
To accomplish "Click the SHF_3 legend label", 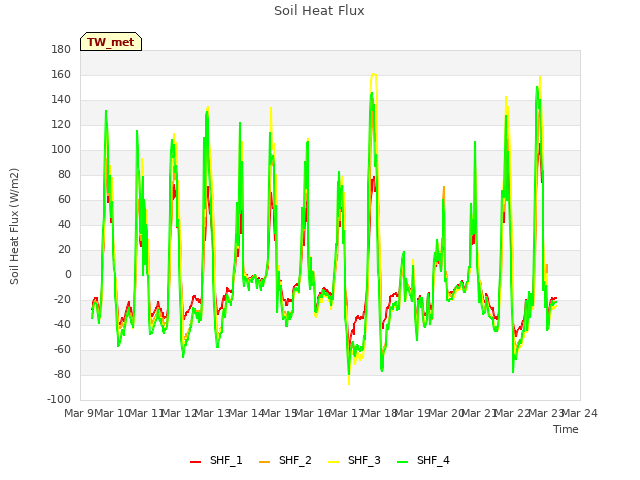I will pos(364,461).
